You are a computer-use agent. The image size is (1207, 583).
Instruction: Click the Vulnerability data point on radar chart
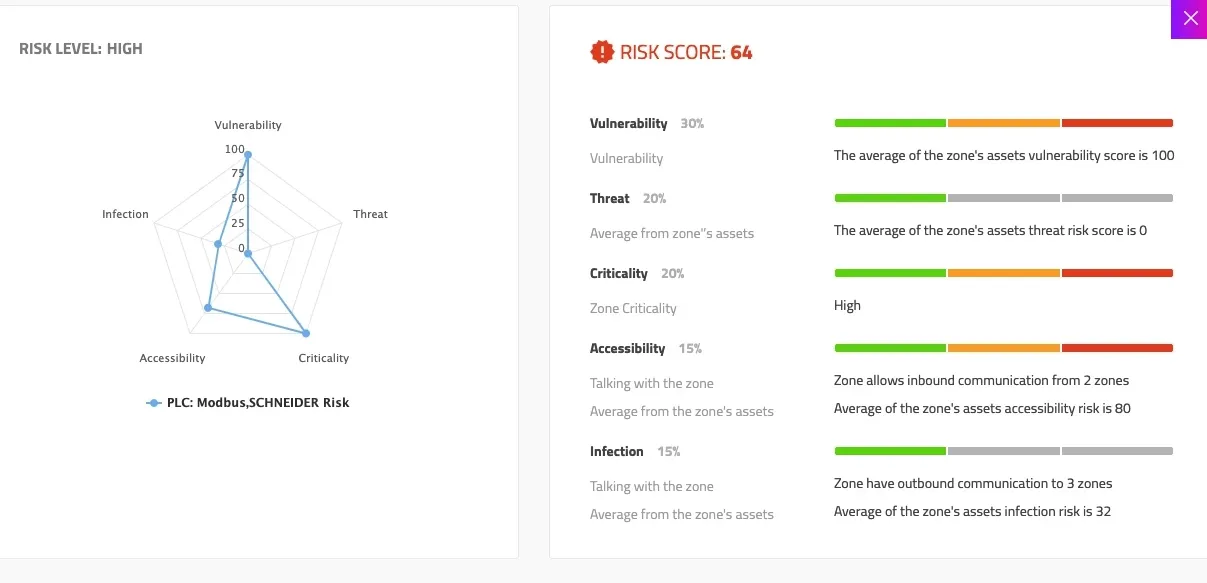coord(248,155)
